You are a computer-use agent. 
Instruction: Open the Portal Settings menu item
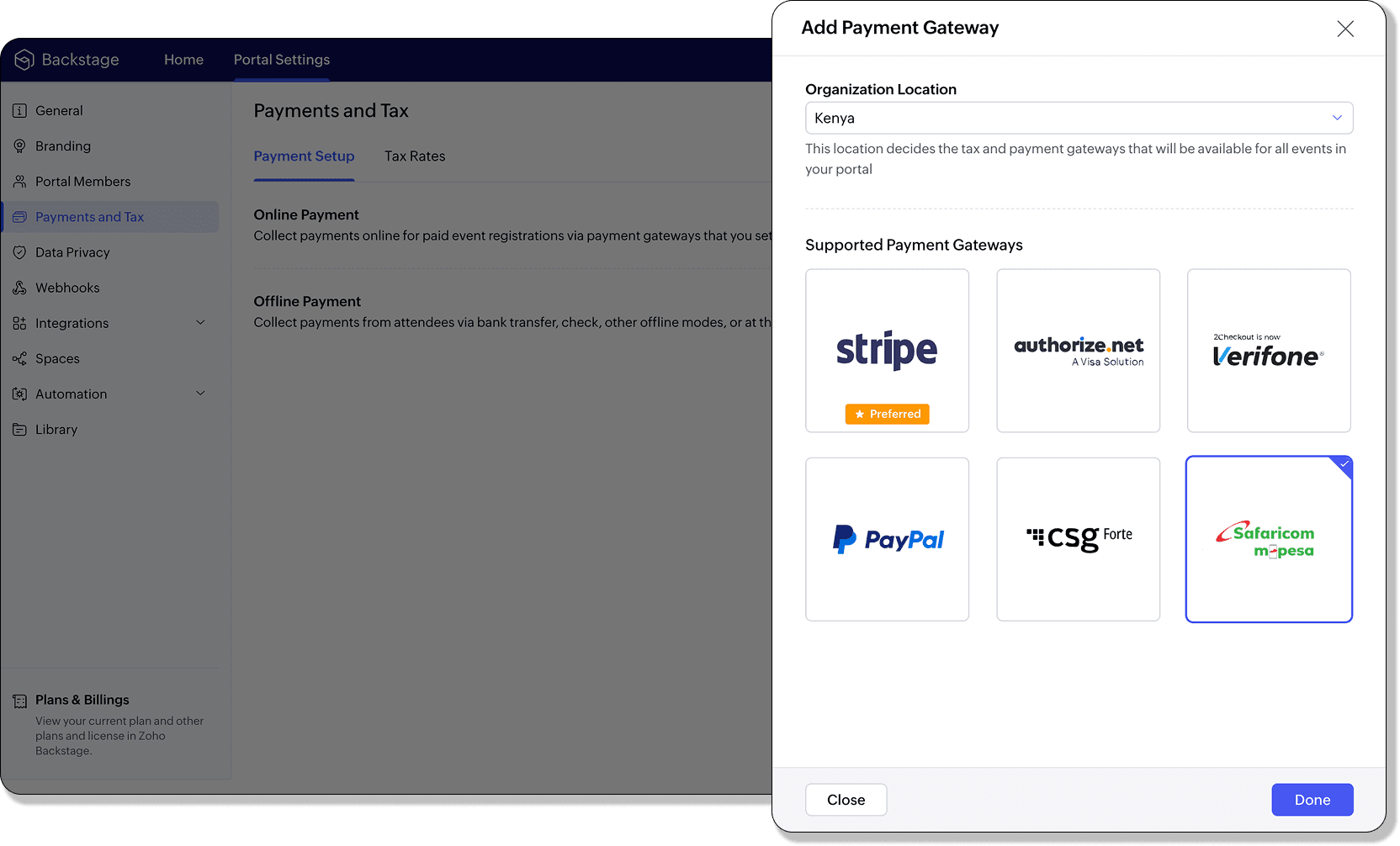click(x=282, y=60)
